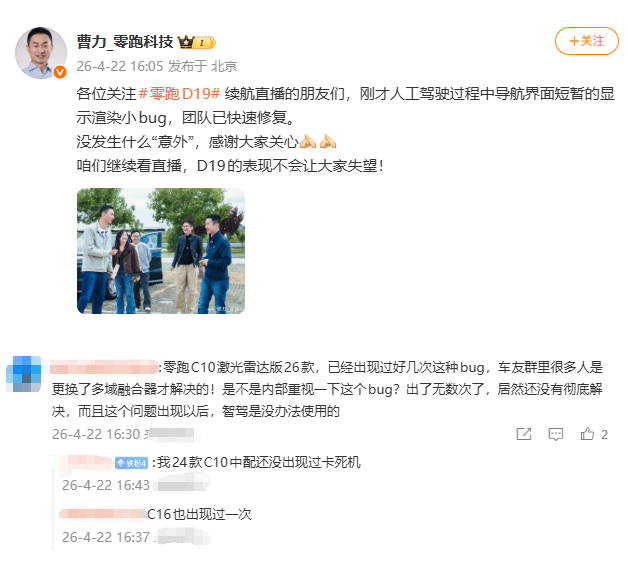This screenshot has width=628, height=568.
Task: Click the blurred name on 24款C10 reply
Action: point(86,463)
